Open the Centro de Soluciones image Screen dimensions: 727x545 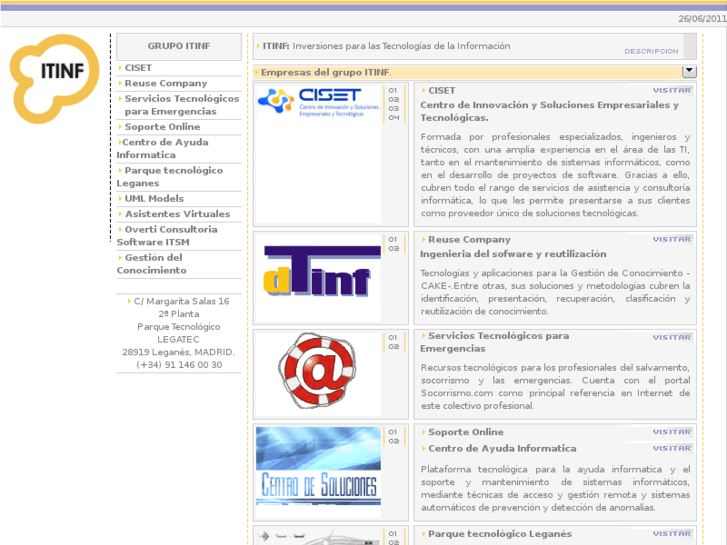[319, 466]
